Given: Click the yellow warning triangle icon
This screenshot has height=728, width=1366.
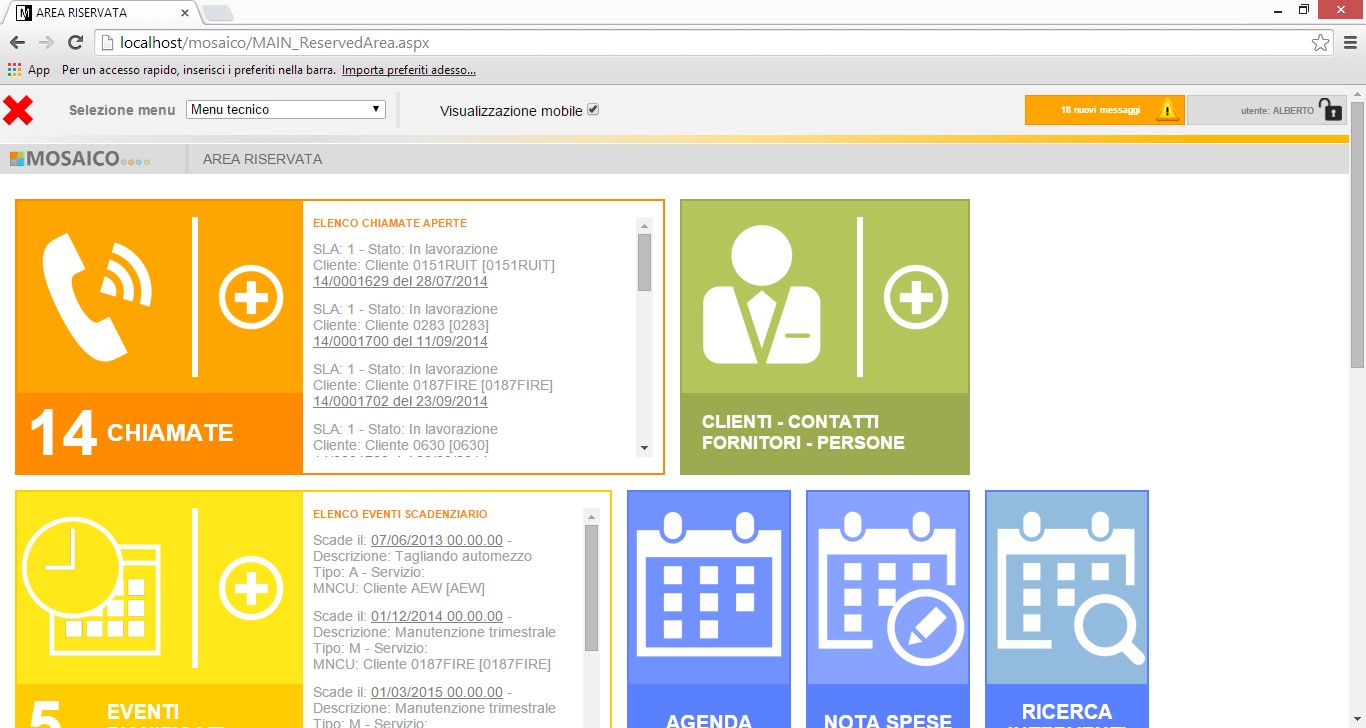Looking at the screenshot, I should click(x=1167, y=110).
